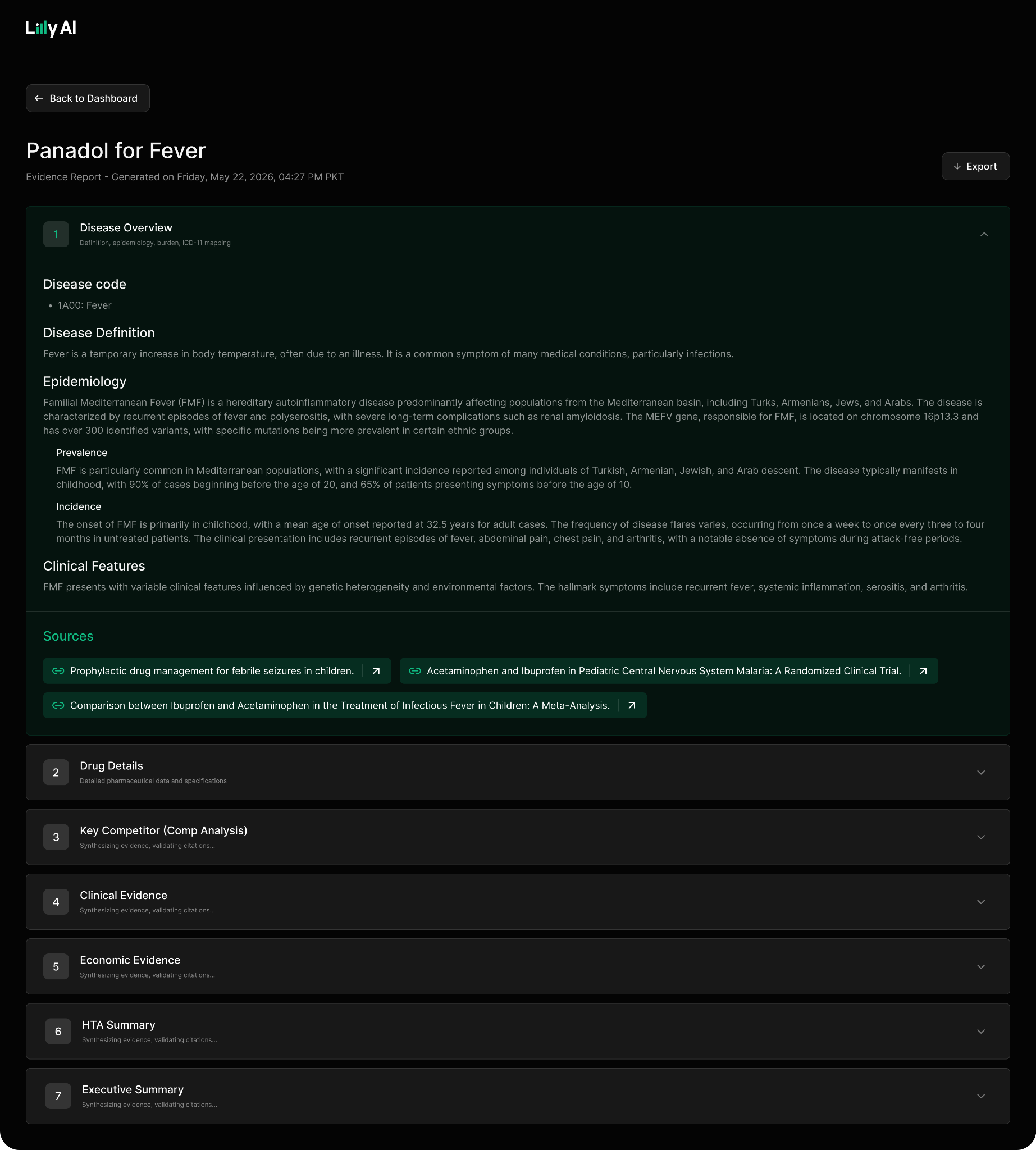The width and height of the screenshot is (1036, 1150).
Task: Click link icon of febrile seizures source
Action: (x=58, y=671)
